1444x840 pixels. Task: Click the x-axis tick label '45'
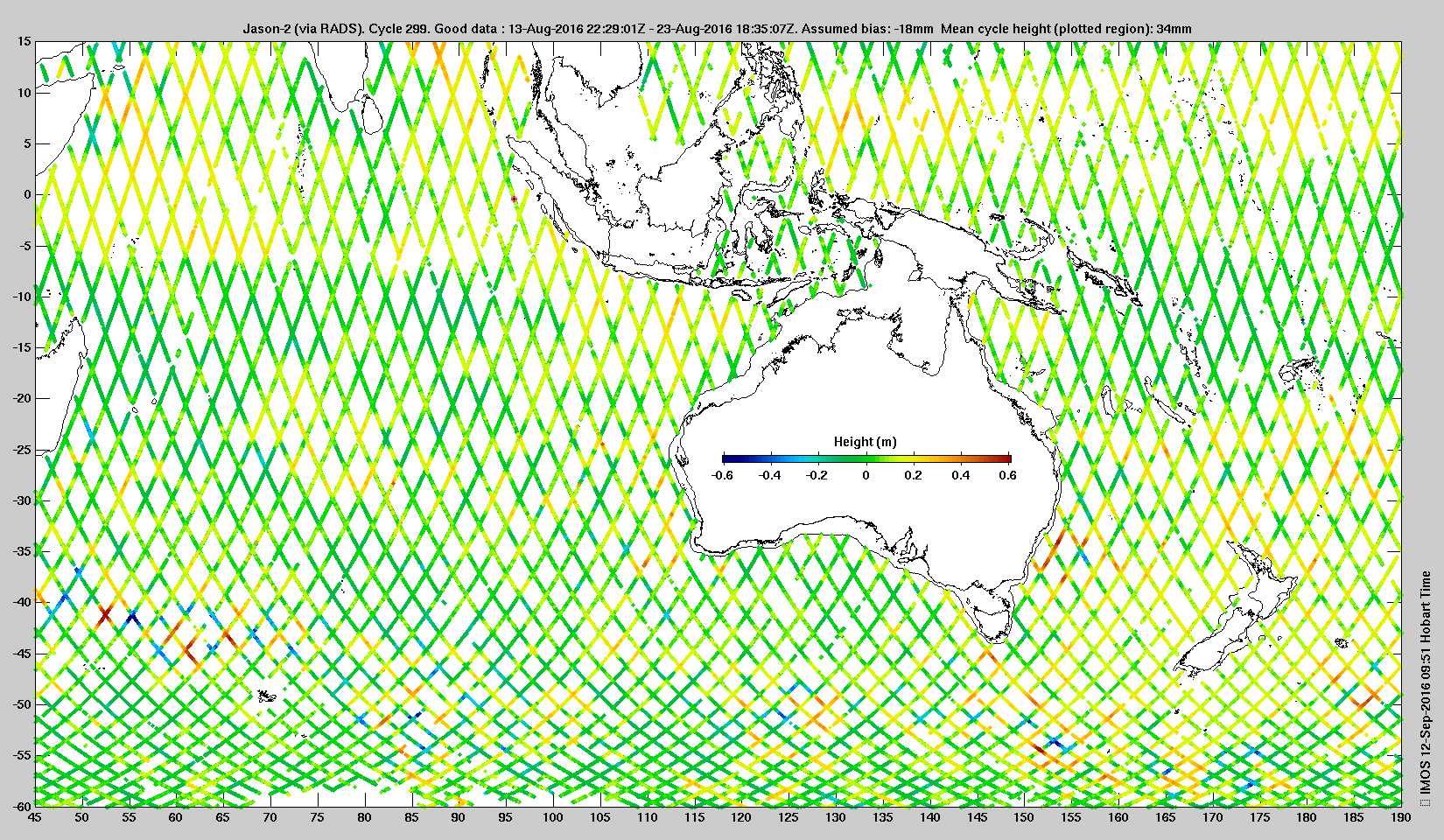point(34,817)
